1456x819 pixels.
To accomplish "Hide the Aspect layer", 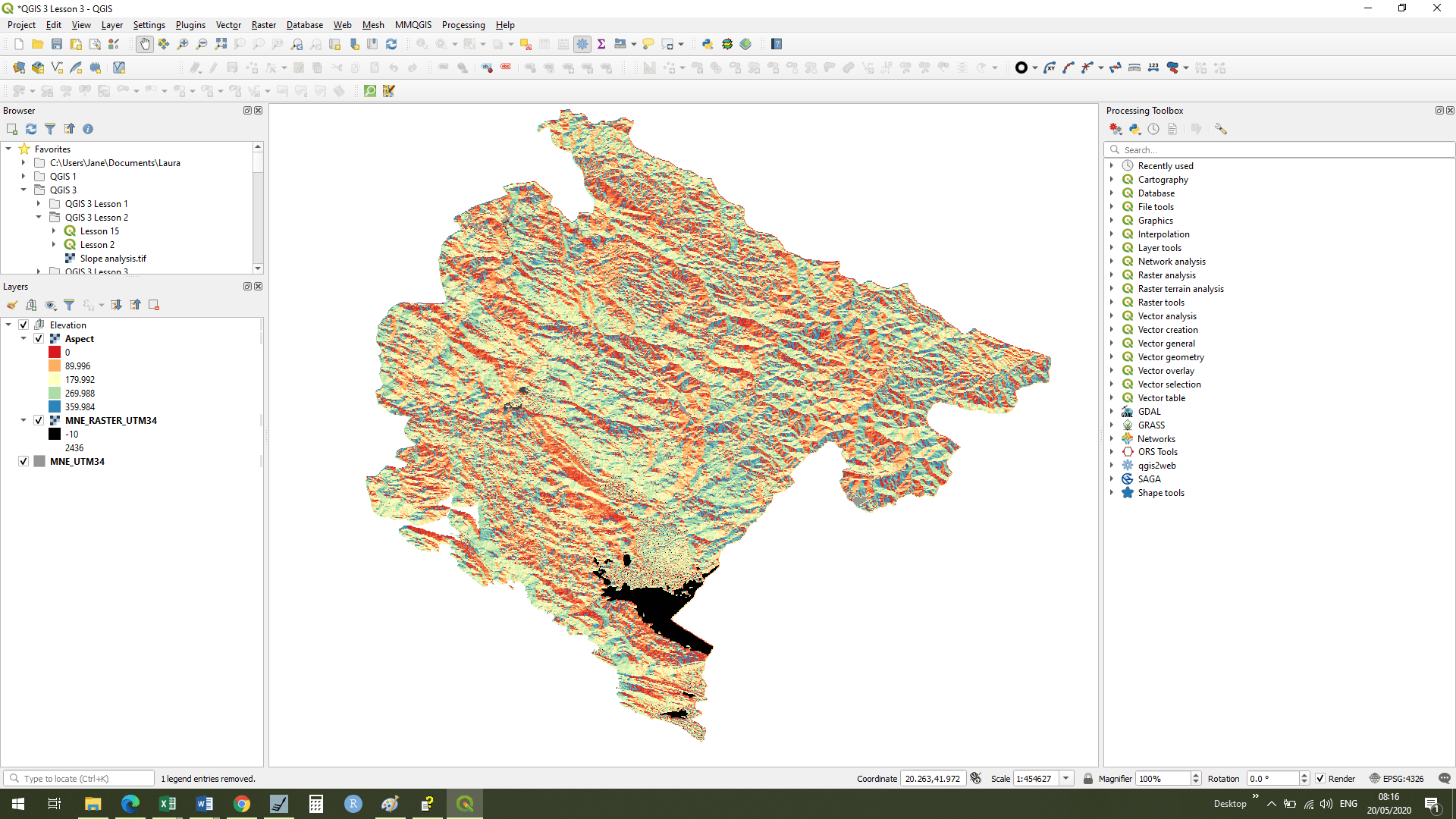I will [x=38, y=338].
